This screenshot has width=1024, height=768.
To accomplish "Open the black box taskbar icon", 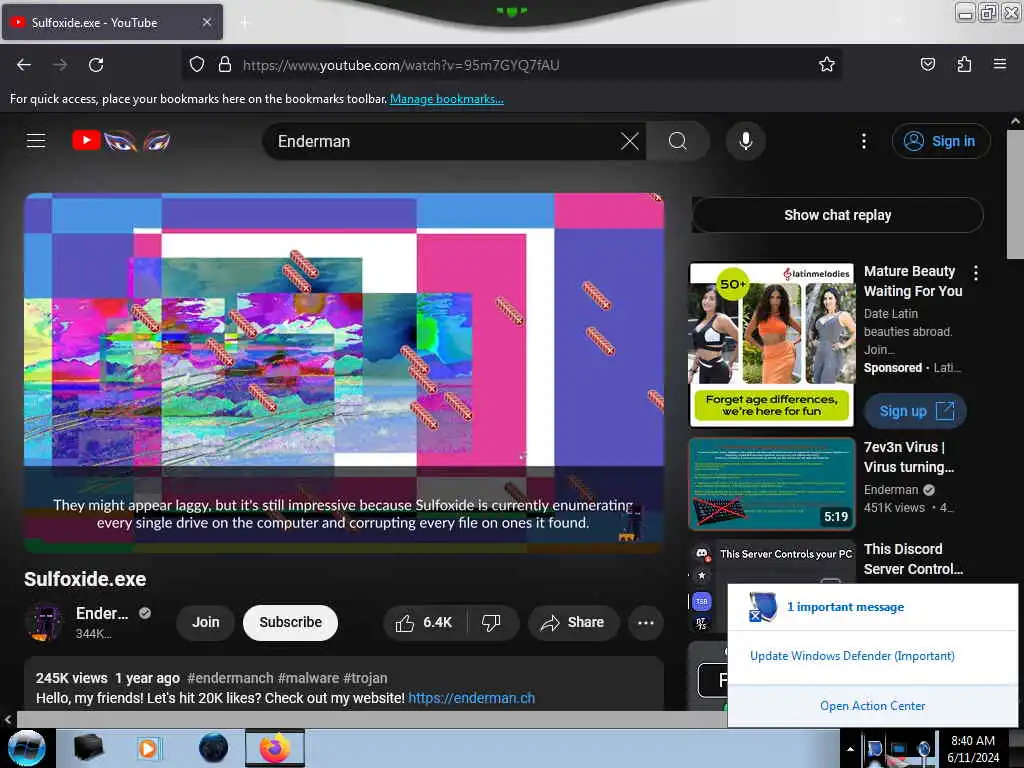I will click(x=88, y=748).
